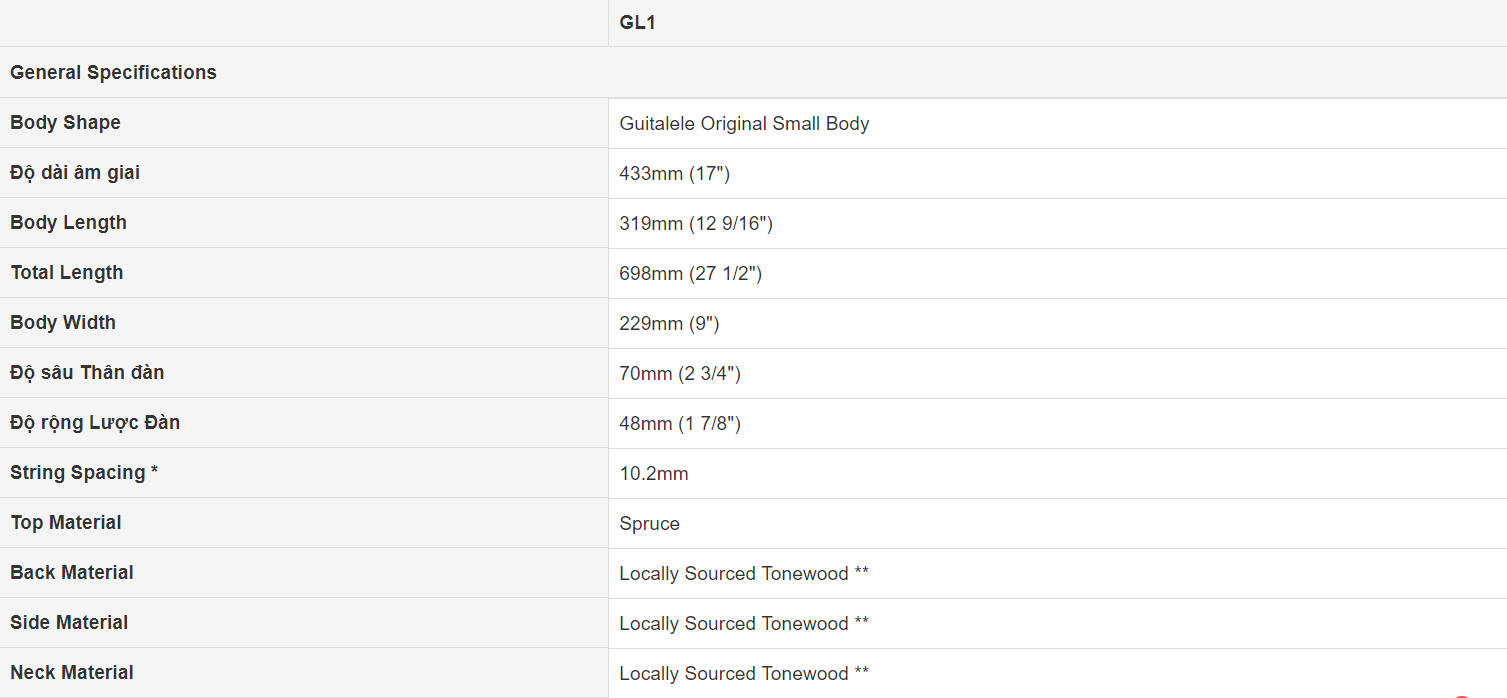The width and height of the screenshot is (1507, 698).
Task: Click the Spruce top material value
Action: (649, 524)
